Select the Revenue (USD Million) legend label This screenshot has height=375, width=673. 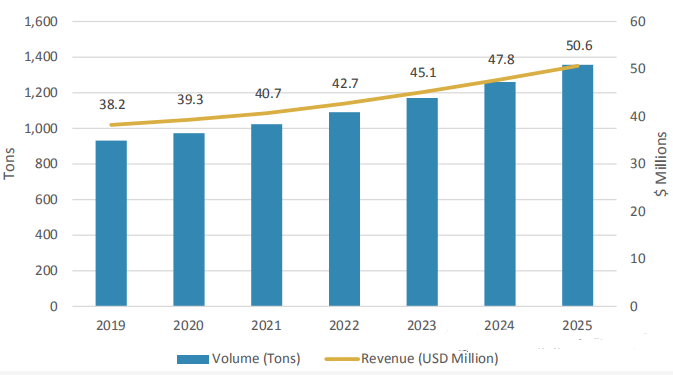coord(430,358)
